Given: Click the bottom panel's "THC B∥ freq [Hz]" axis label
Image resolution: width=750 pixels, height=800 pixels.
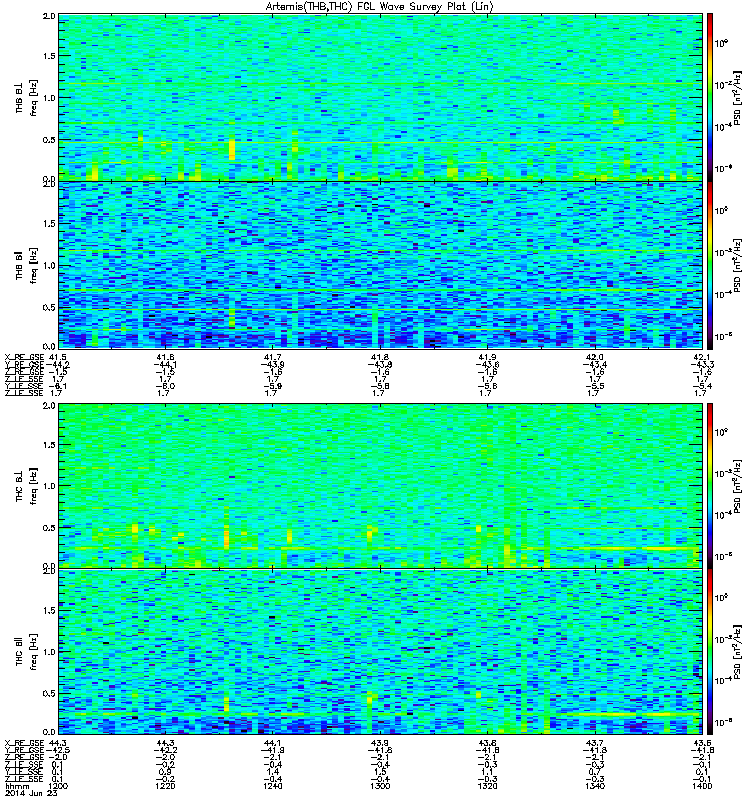Looking at the screenshot, I should 26,652.
